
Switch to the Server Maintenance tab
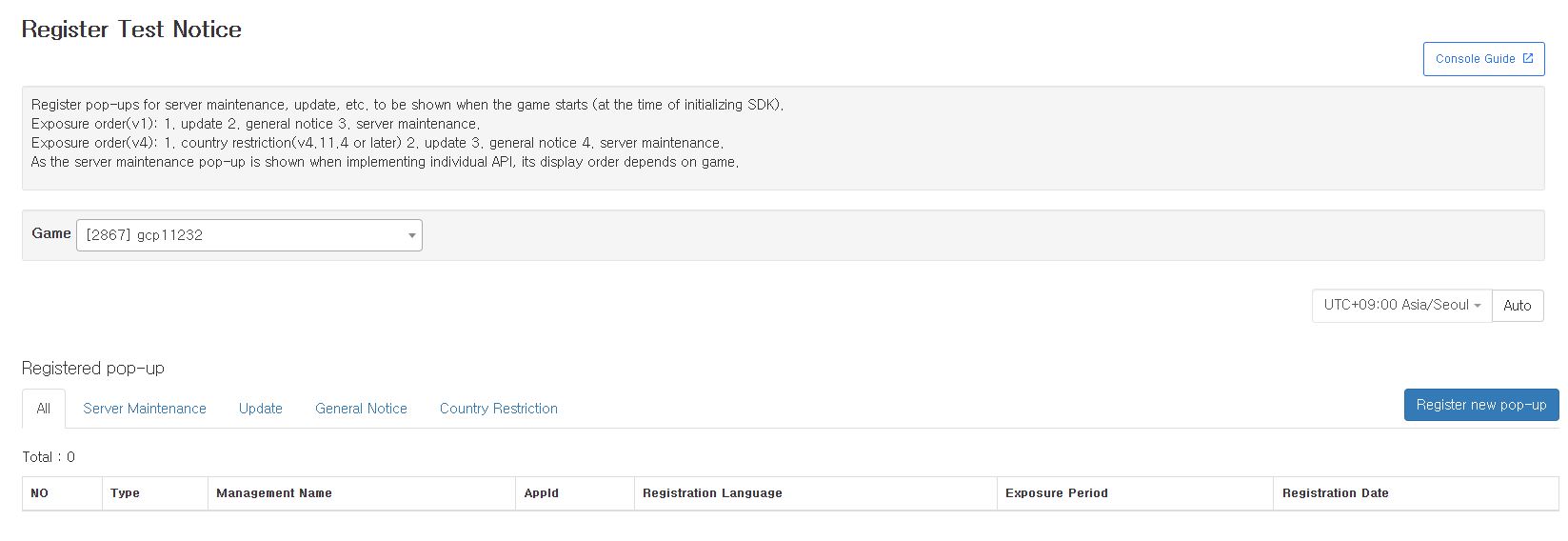pyautogui.click(x=145, y=409)
